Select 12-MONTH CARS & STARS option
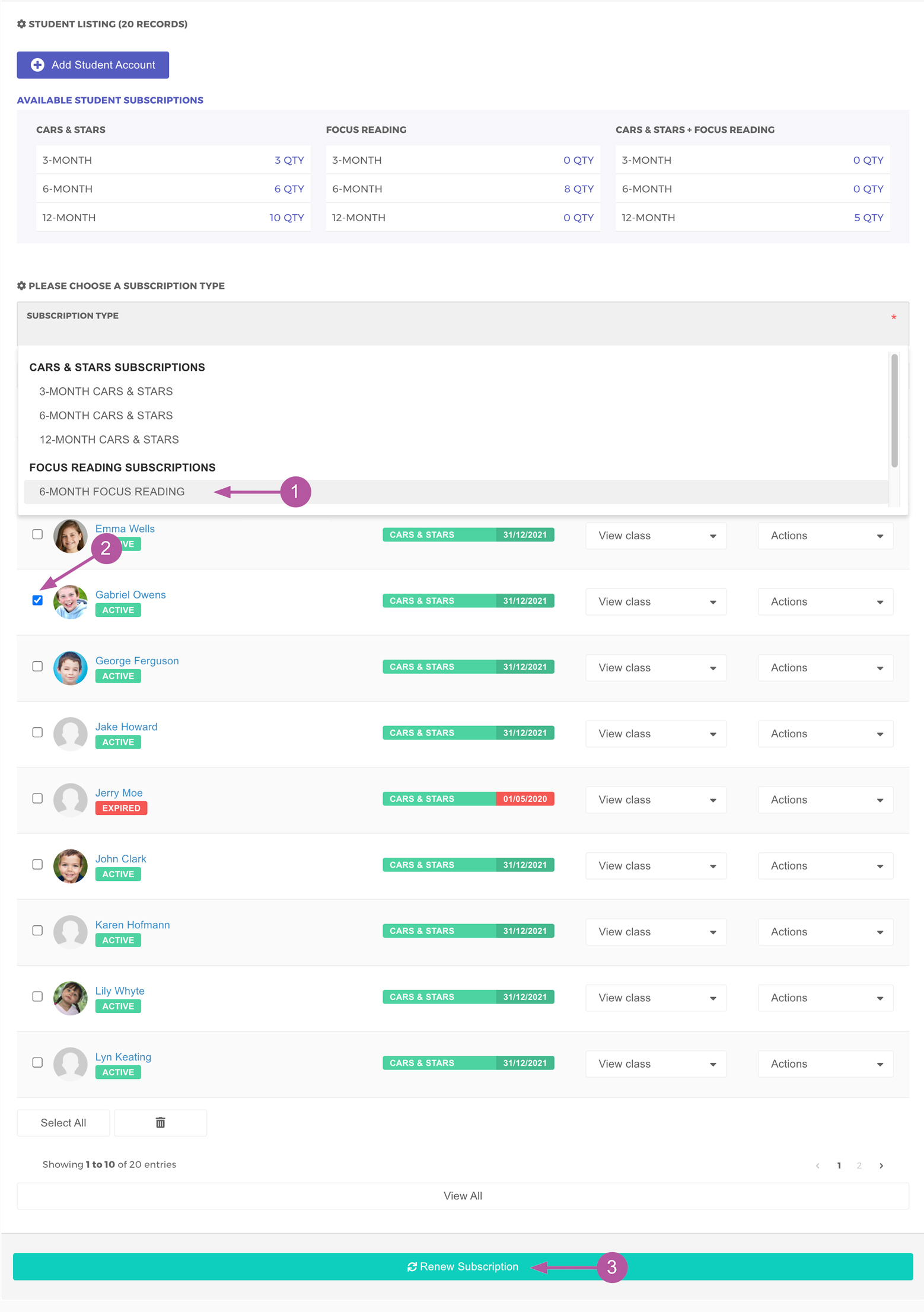The height and width of the screenshot is (1312, 924). pos(109,440)
